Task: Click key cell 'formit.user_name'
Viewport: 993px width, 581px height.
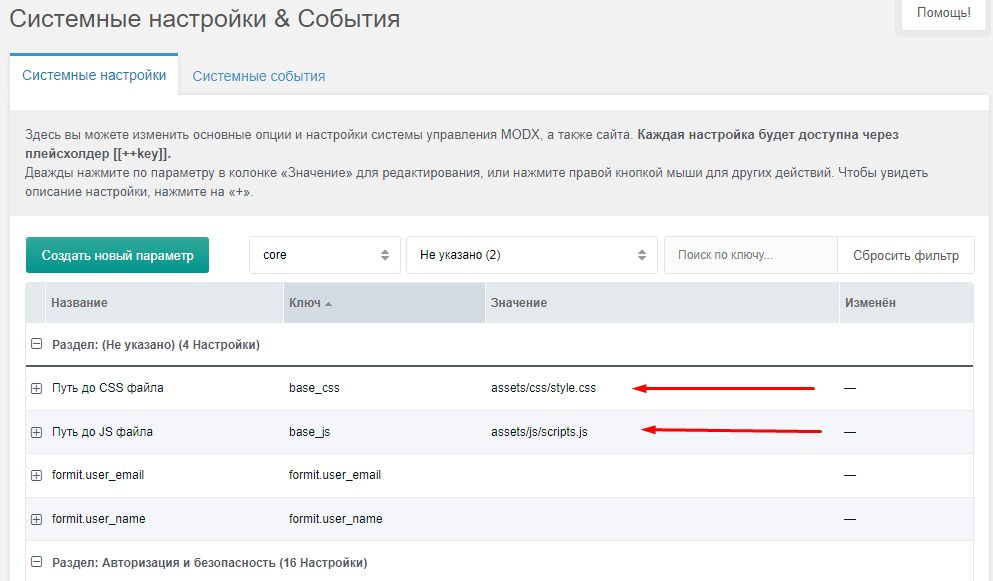Action: [x=336, y=518]
